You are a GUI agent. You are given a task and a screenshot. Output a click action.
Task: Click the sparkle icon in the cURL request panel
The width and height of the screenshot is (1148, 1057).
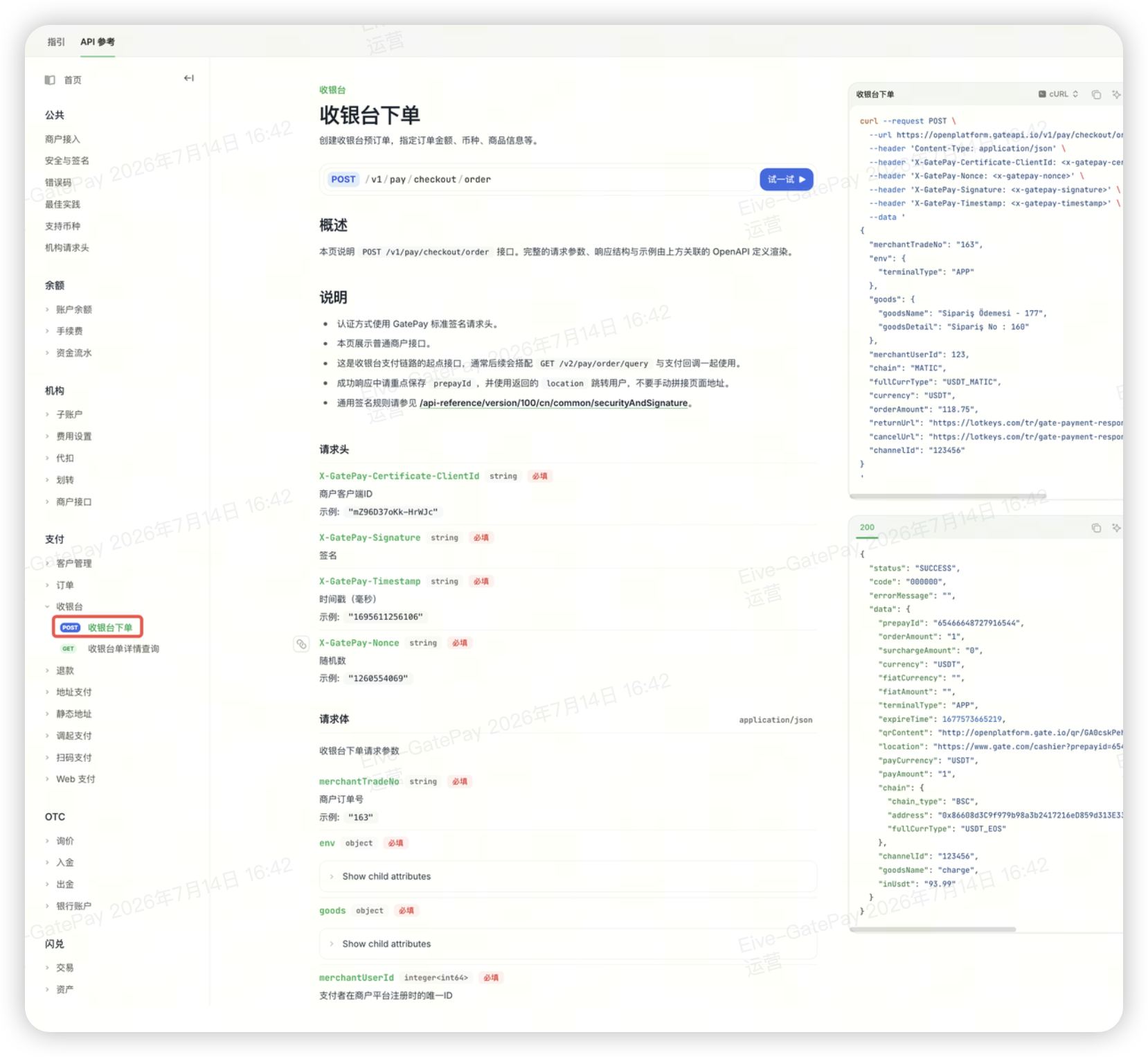coord(1116,94)
